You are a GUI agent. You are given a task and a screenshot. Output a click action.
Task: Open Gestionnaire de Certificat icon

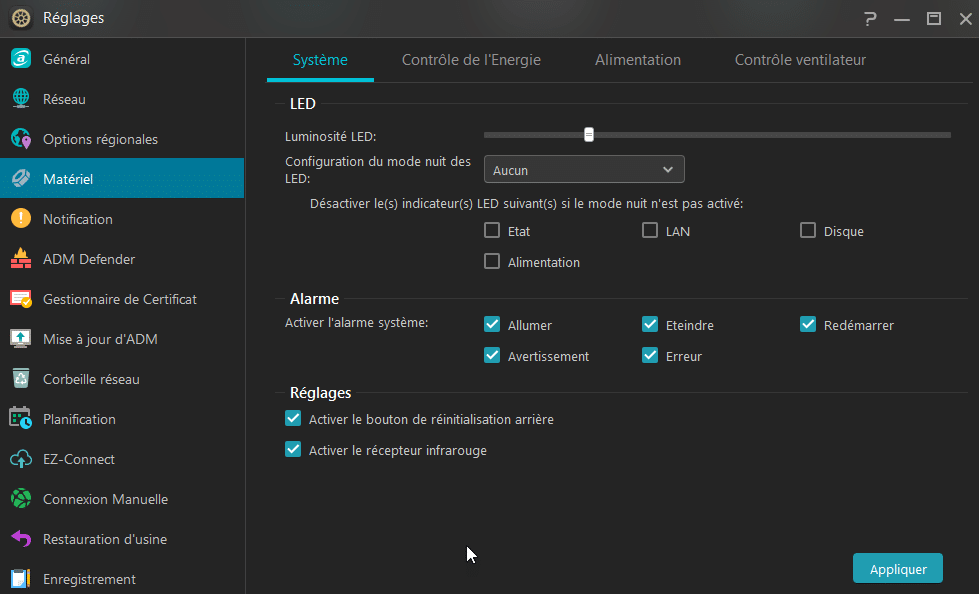(x=20, y=299)
